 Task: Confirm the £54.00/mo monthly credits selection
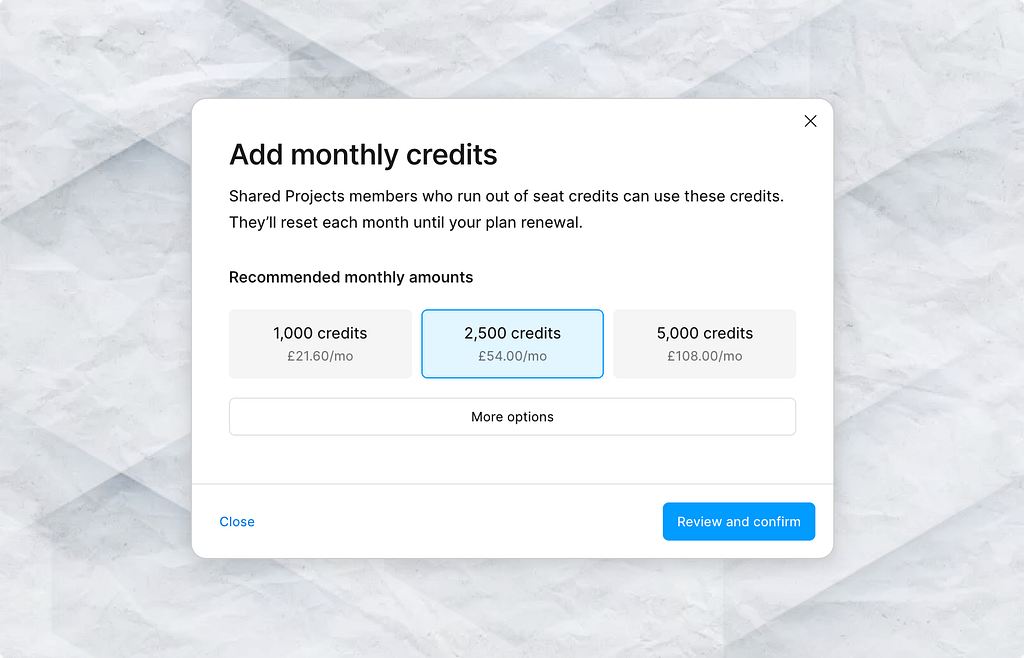pos(512,343)
